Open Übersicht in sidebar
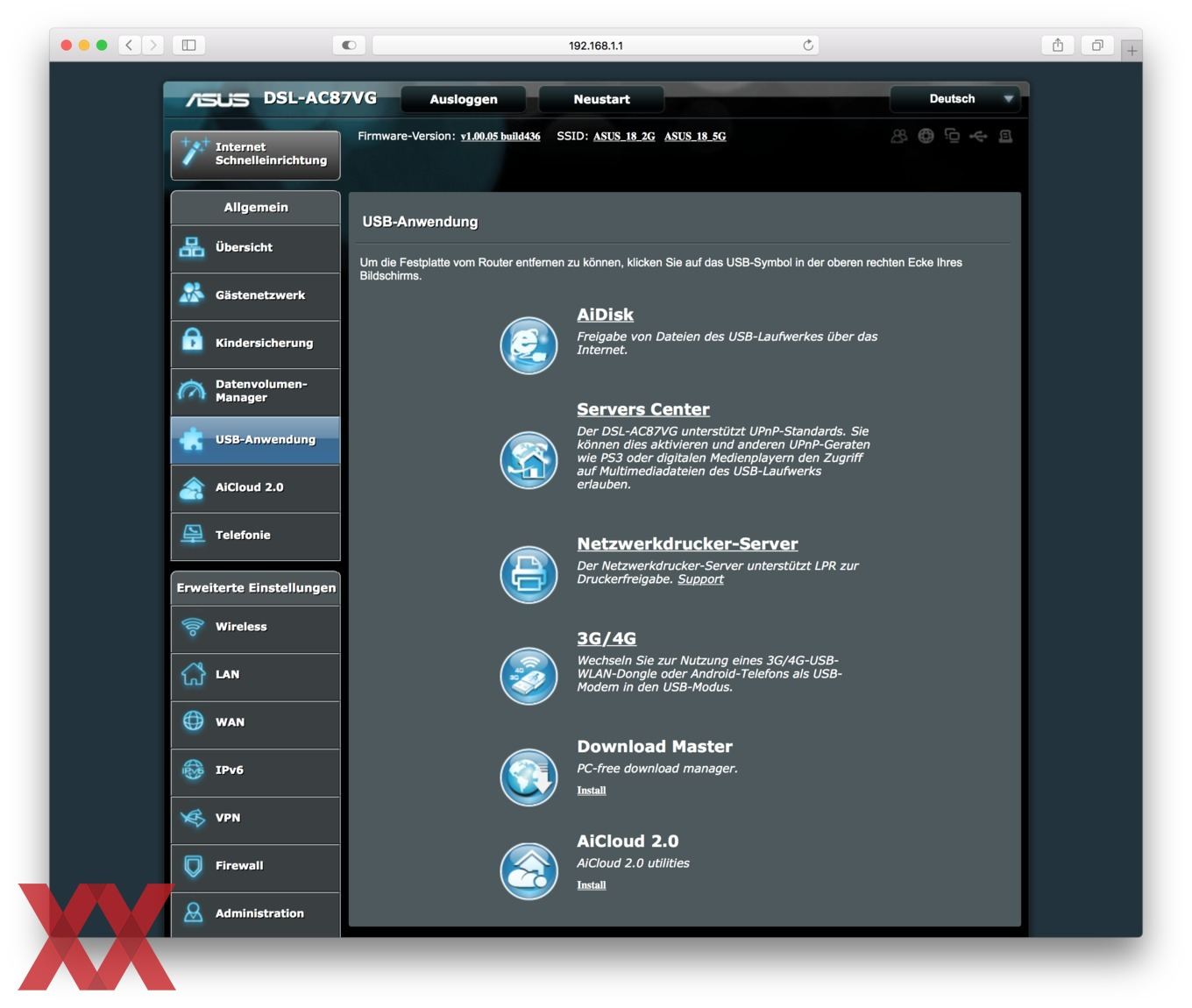The height and width of the screenshot is (1008, 1192). [x=255, y=248]
